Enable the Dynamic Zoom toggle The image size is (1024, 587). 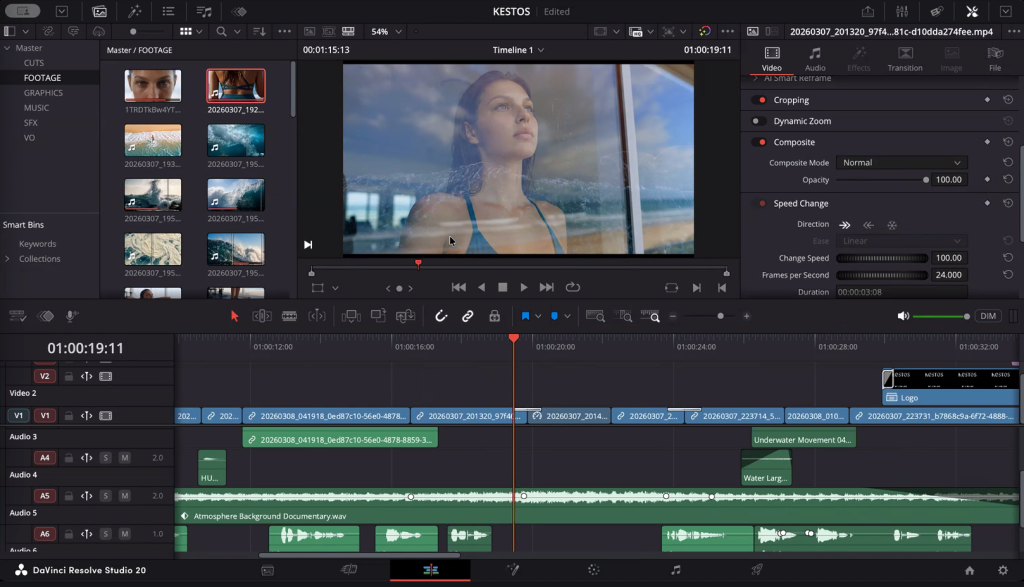760,121
